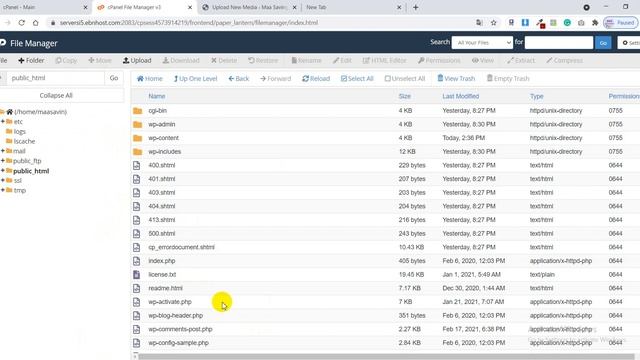Viewport: 640px width, 360px height.
Task: Click the Upload toolbar button
Action: coord(137,60)
